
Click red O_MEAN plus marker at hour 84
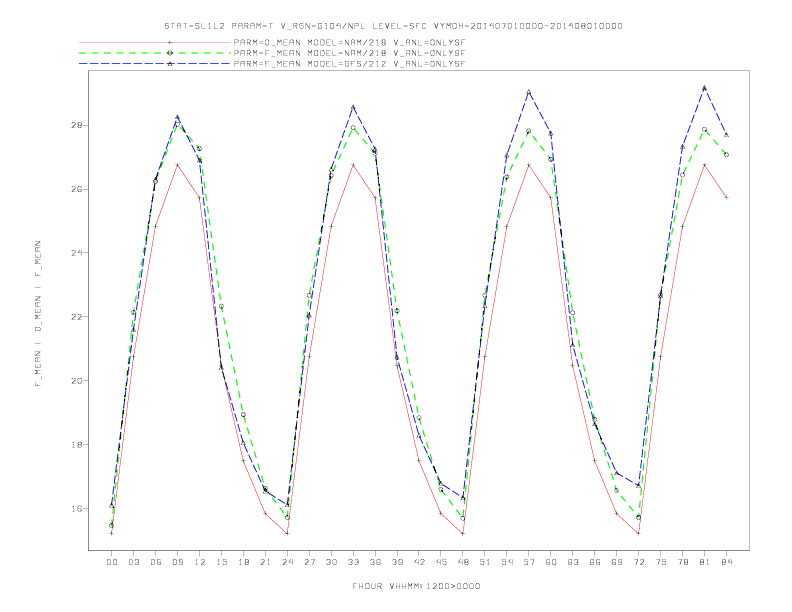click(726, 197)
